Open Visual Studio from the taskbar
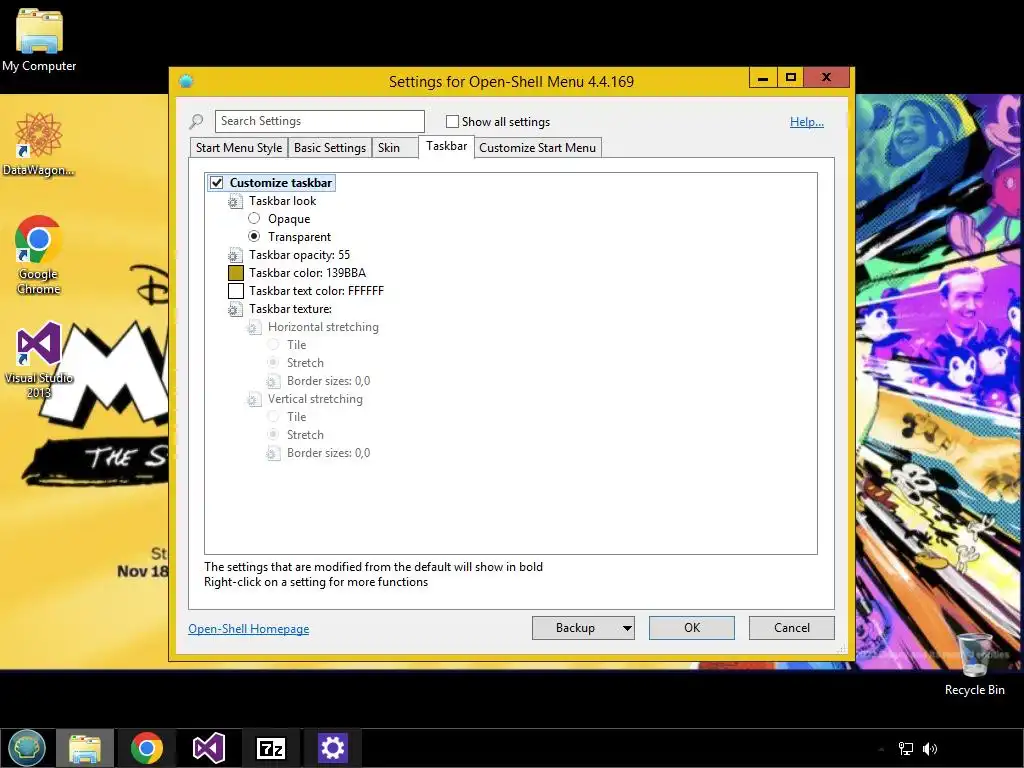Screen dimensions: 1024x768 [x=209, y=748]
